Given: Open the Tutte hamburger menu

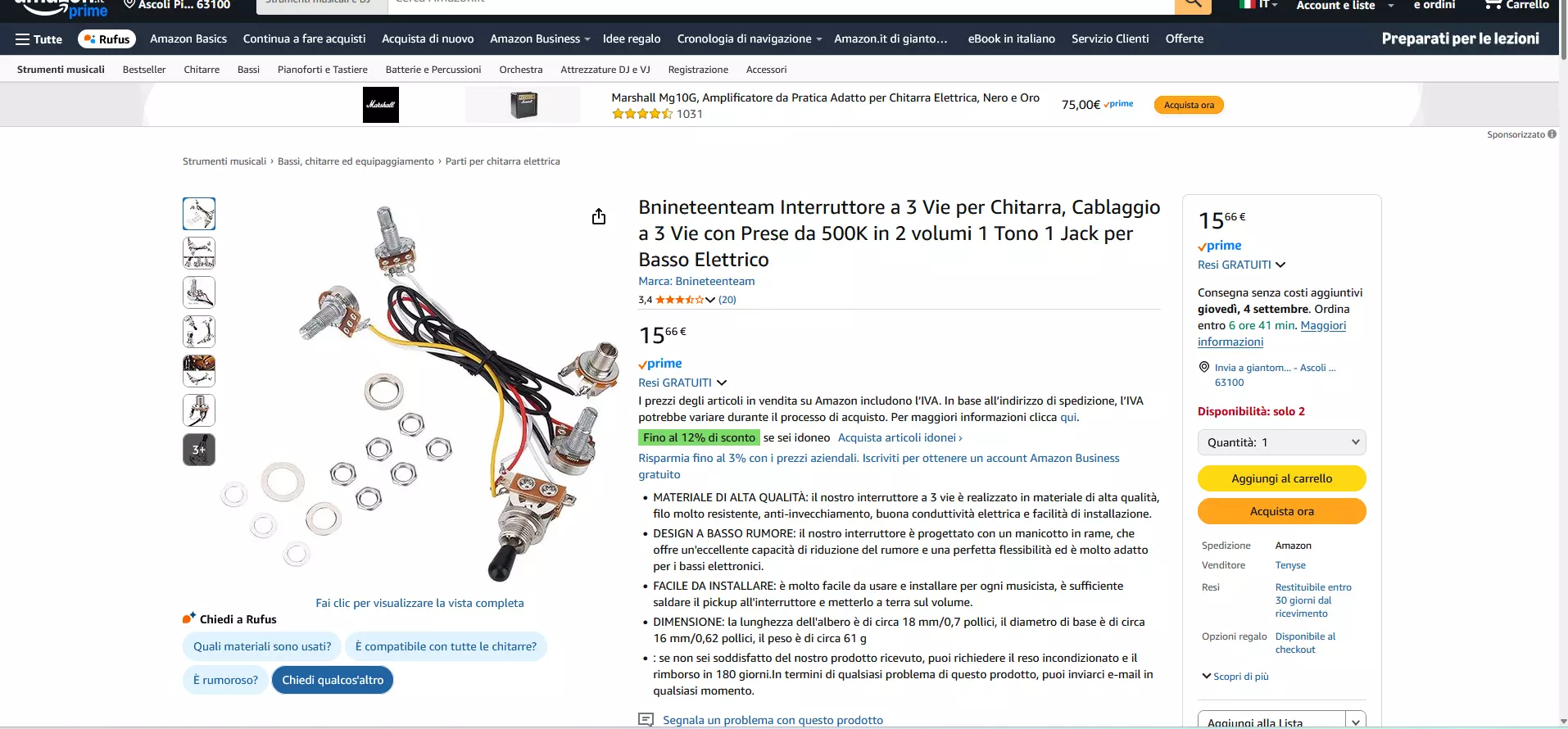Looking at the screenshot, I should coord(39,39).
